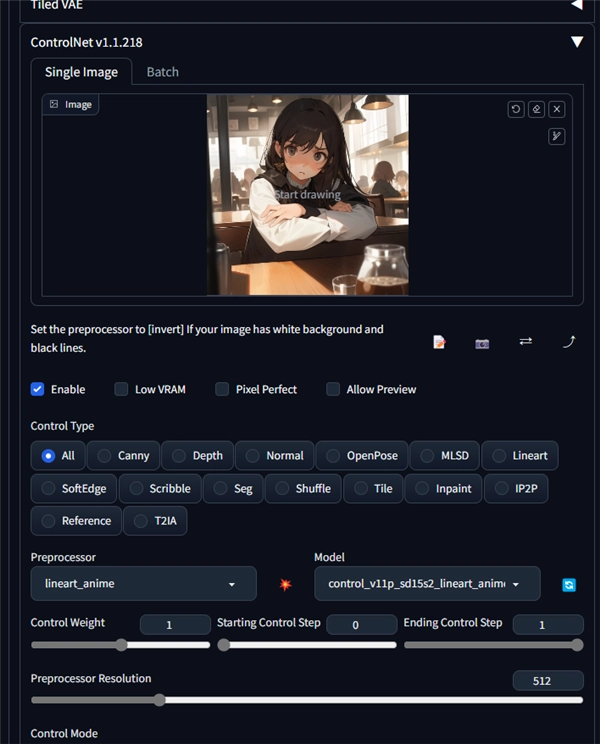The image size is (600, 744).
Task: Select the Inpaint control type
Action: pos(443,488)
